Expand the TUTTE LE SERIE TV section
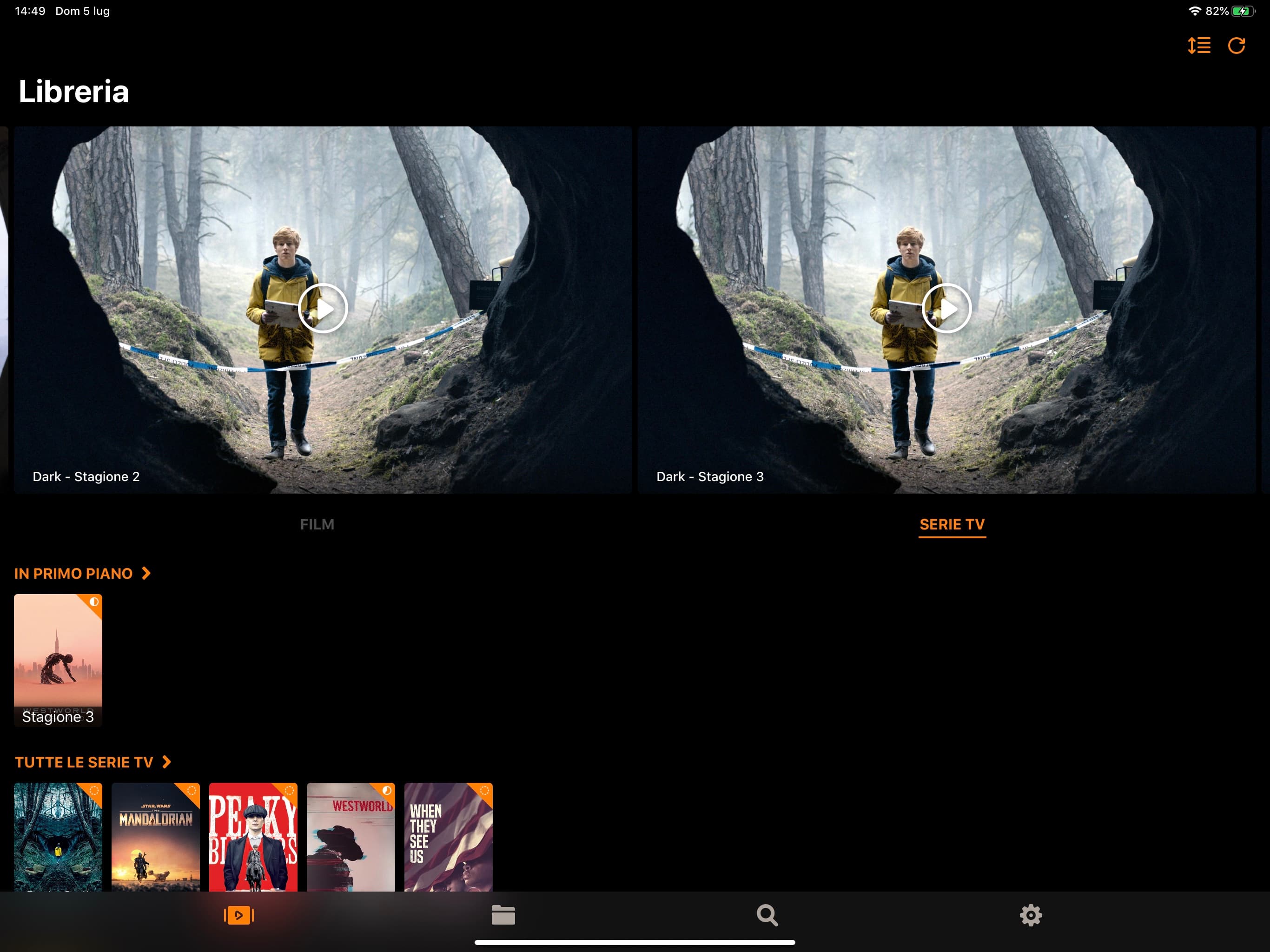 pos(93,762)
